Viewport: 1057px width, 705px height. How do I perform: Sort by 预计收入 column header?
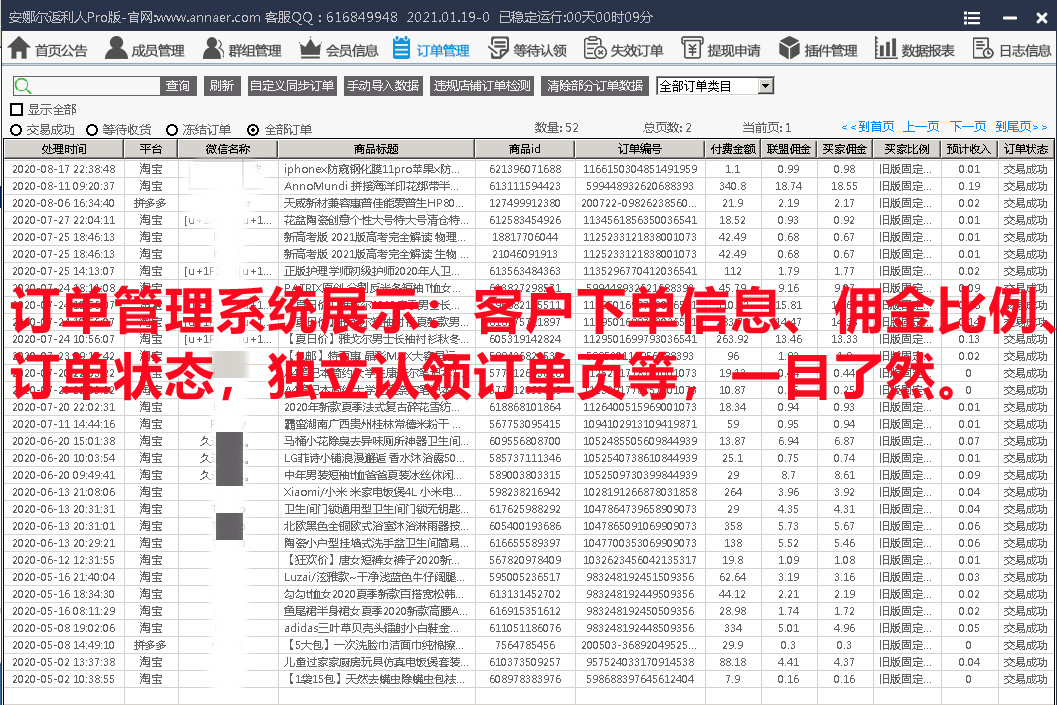(969, 149)
